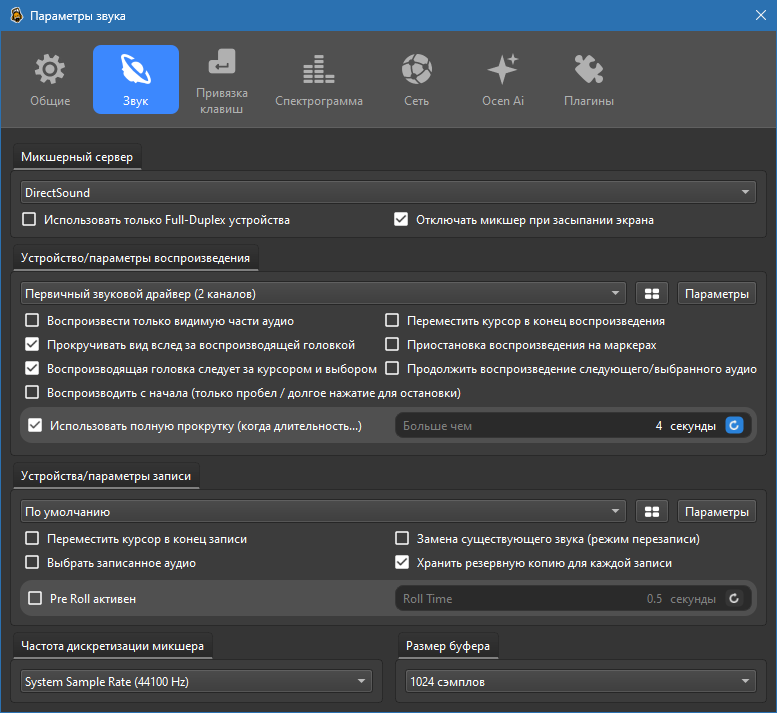This screenshot has width=777, height=713.
Task: Open 1024 сэмплов buffer size dropdown
Action: tap(581, 682)
